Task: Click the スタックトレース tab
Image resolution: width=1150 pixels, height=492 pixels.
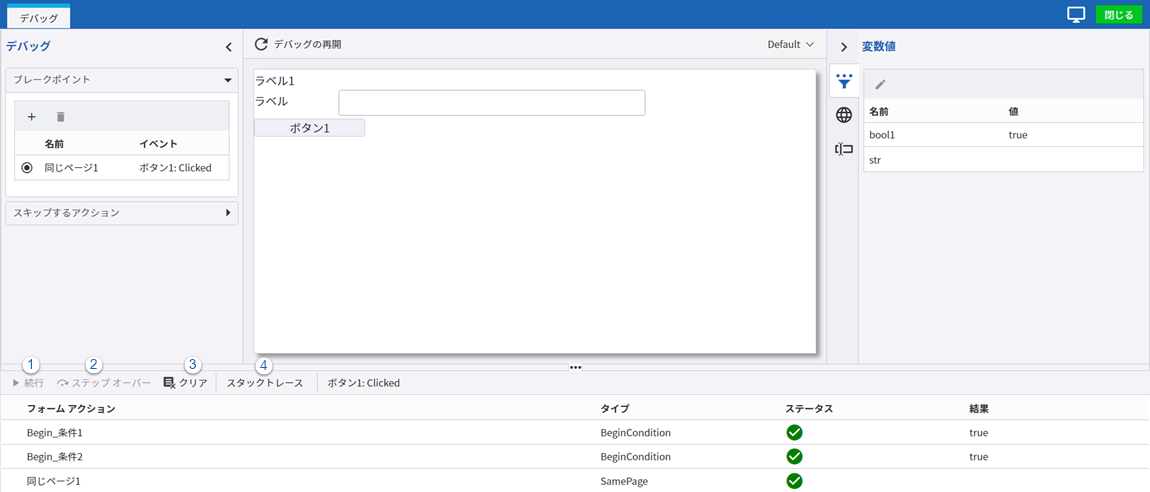Action: pyautogui.click(x=265, y=383)
